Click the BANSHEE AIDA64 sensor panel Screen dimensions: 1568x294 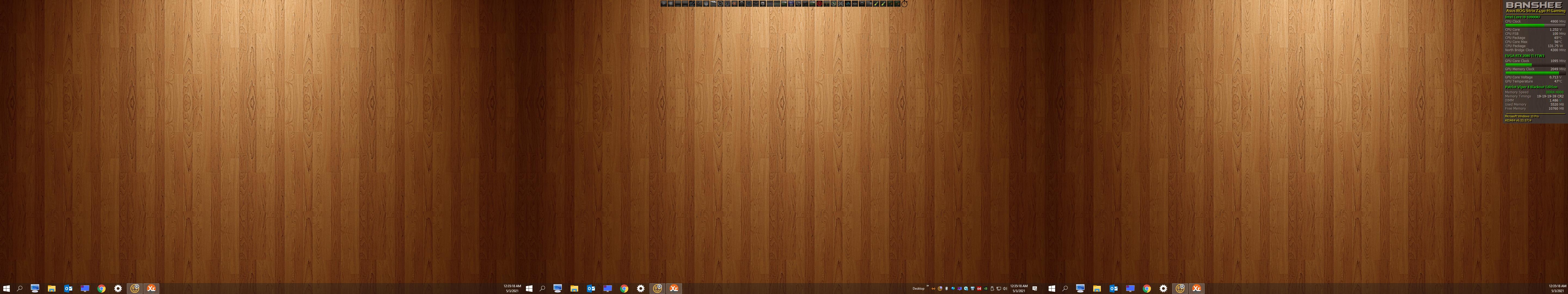point(1534,61)
